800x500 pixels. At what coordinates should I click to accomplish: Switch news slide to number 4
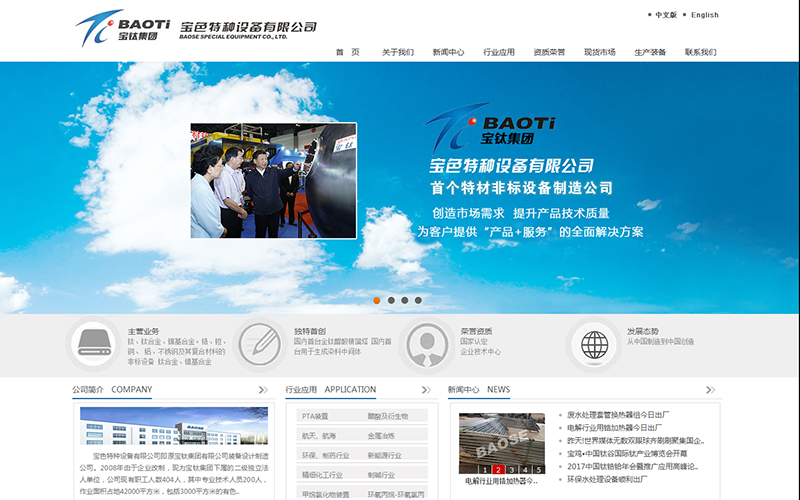tap(525, 469)
